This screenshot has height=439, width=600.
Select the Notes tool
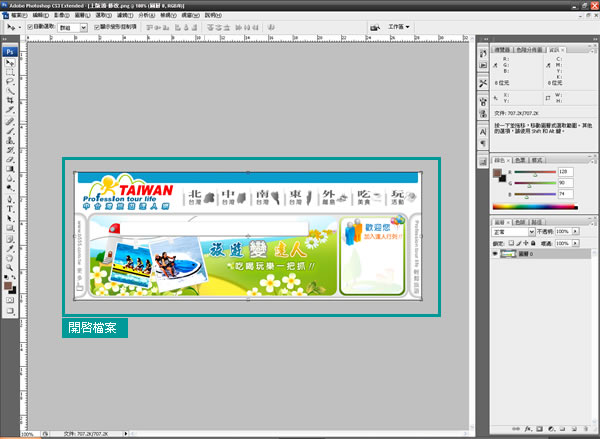[10, 240]
